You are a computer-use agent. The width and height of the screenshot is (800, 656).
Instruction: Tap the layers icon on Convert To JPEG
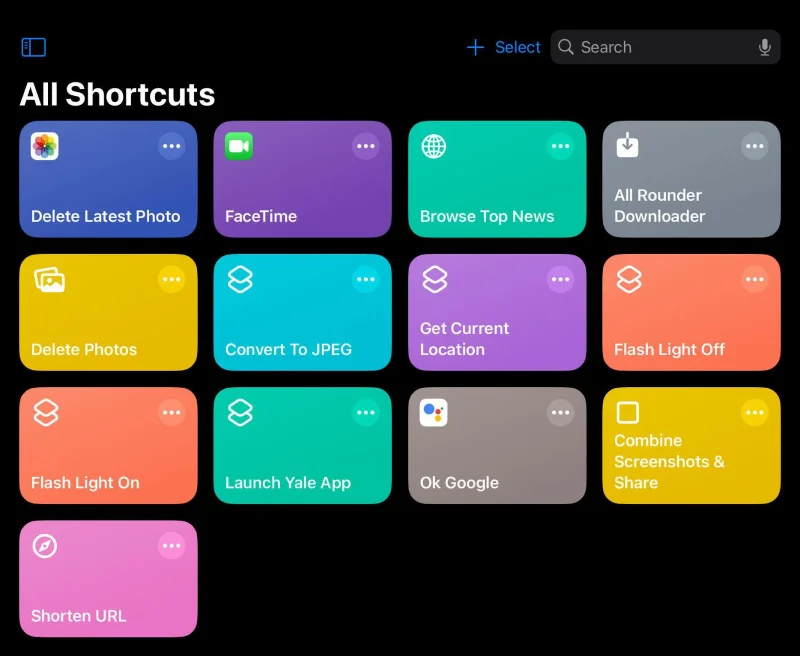point(240,280)
